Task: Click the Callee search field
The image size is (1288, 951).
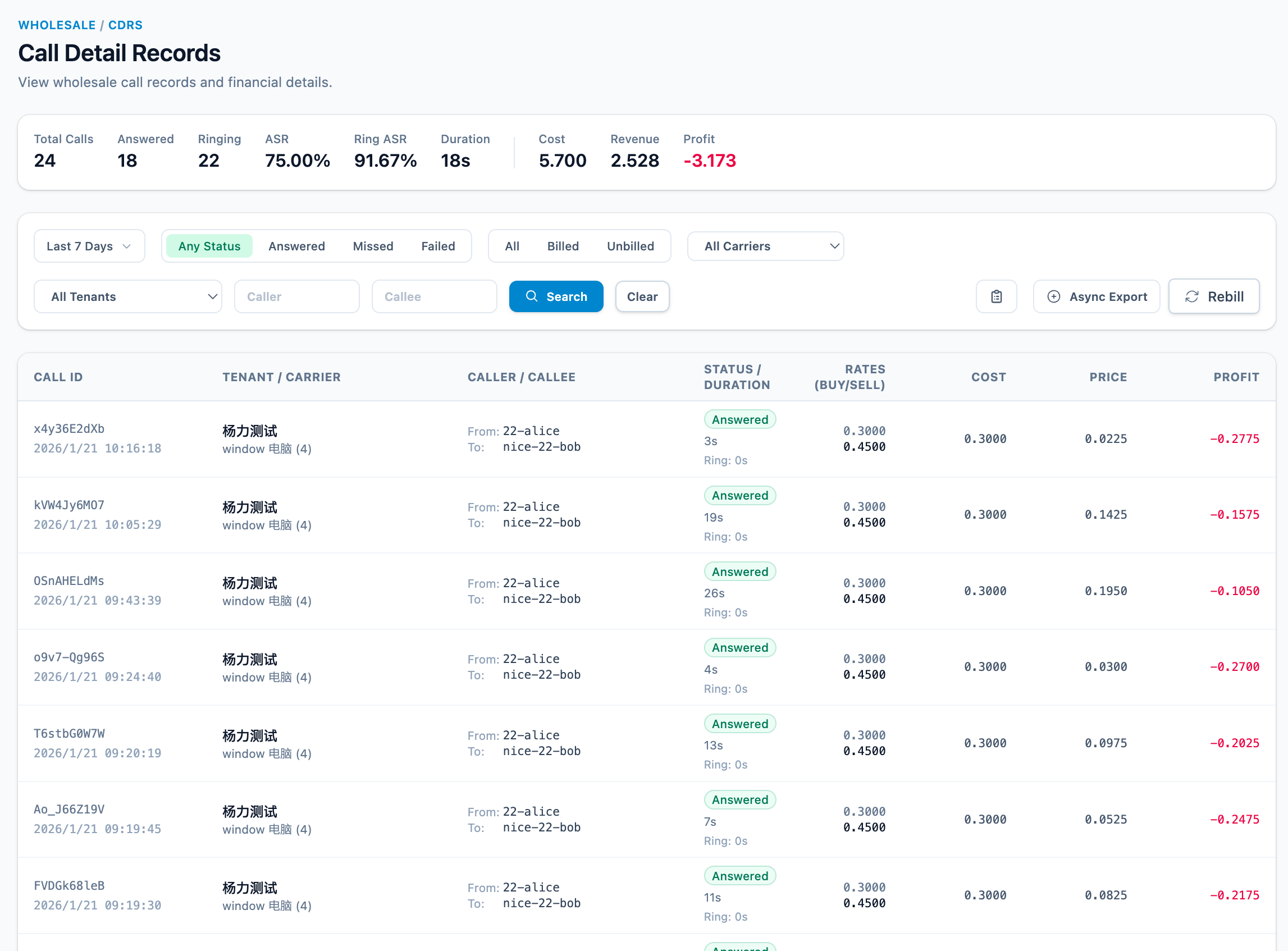Action: 434,296
